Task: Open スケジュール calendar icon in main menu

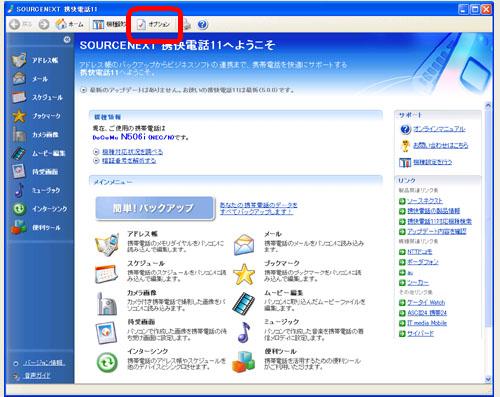Action: tap(106, 274)
